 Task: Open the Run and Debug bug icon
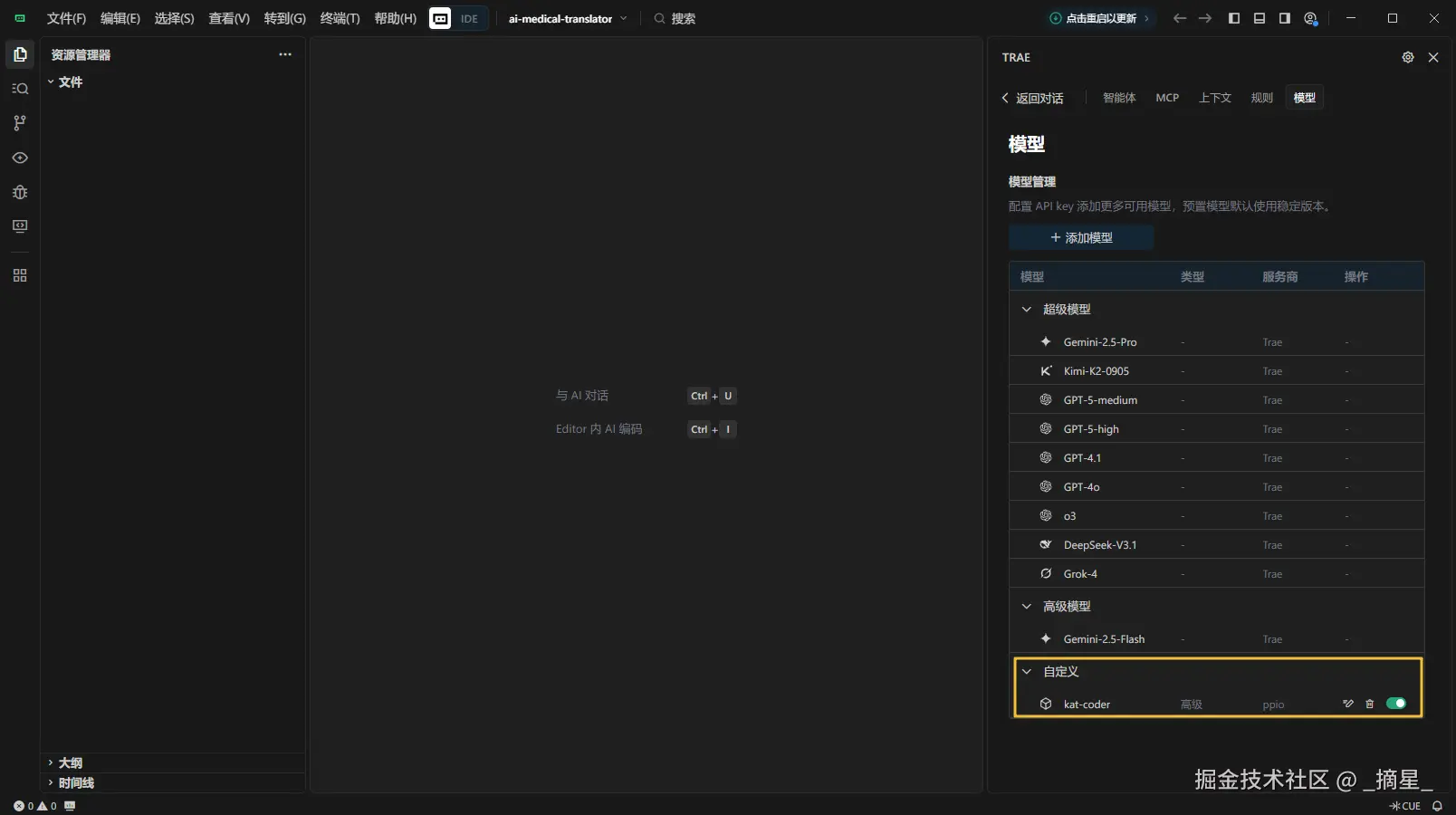[x=20, y=192]
